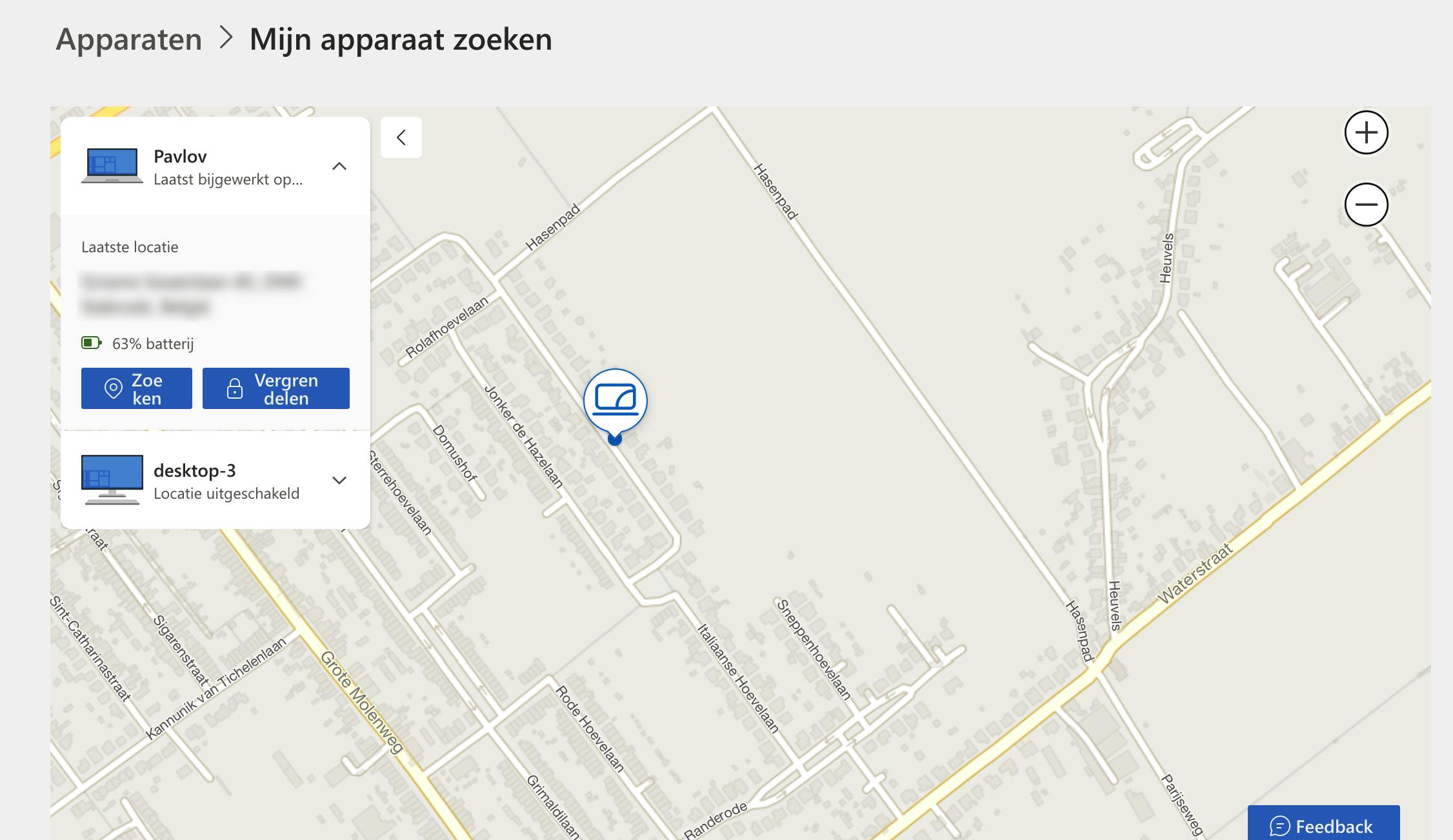Click the blurred last location address
The image size is (1453, 840).
[x=191, y=294]
